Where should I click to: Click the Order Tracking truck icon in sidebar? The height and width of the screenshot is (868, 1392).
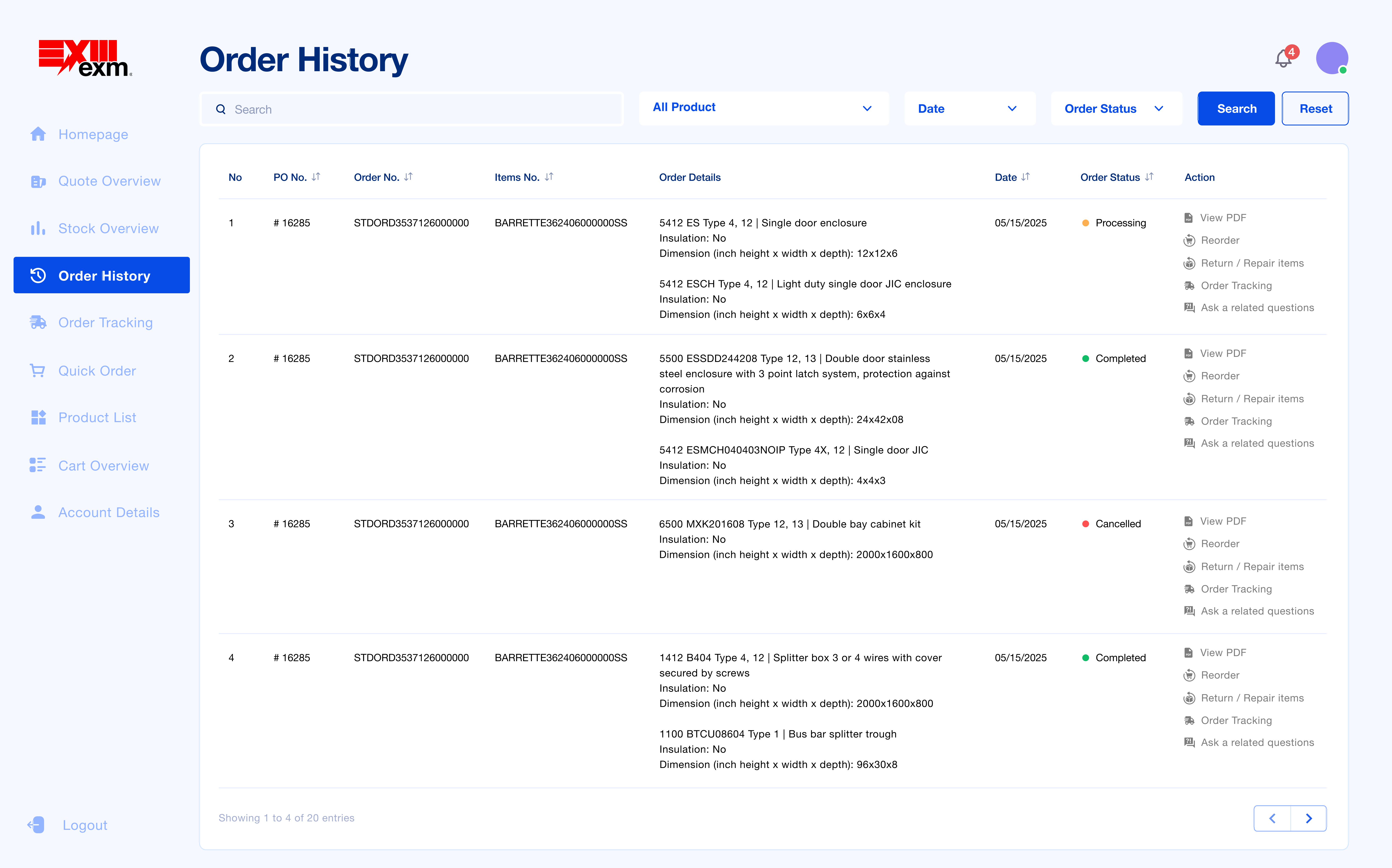click(x=38, y=323)
